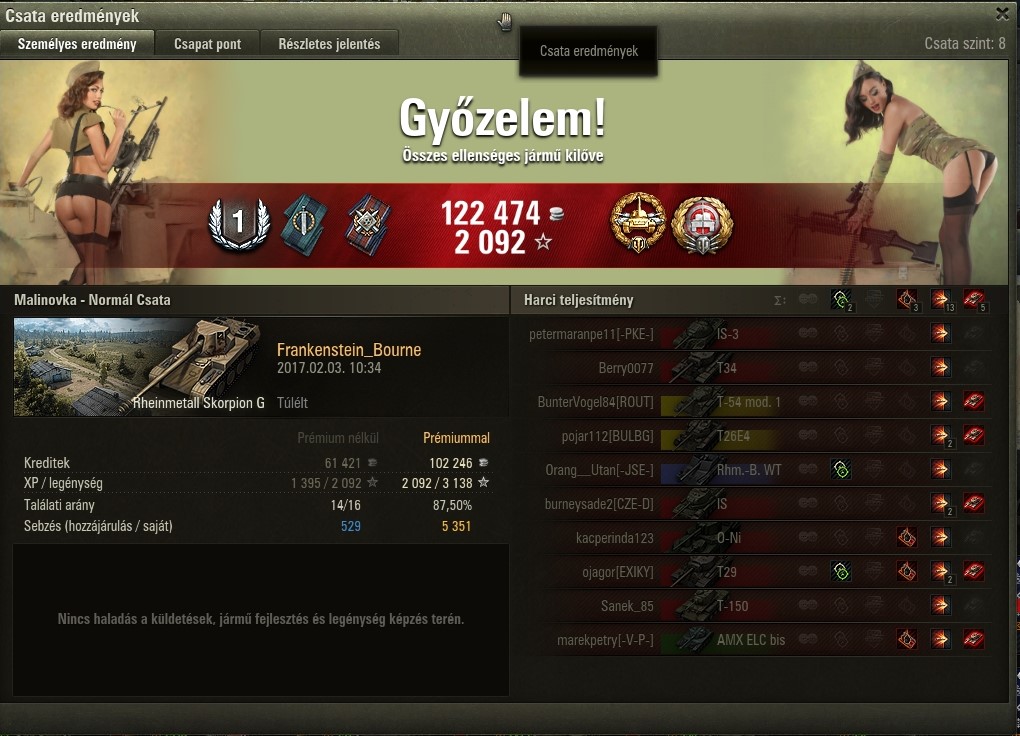Close the Csata eredmények window
Screen dimensions: 1020x736
[x=1002, y=14]
